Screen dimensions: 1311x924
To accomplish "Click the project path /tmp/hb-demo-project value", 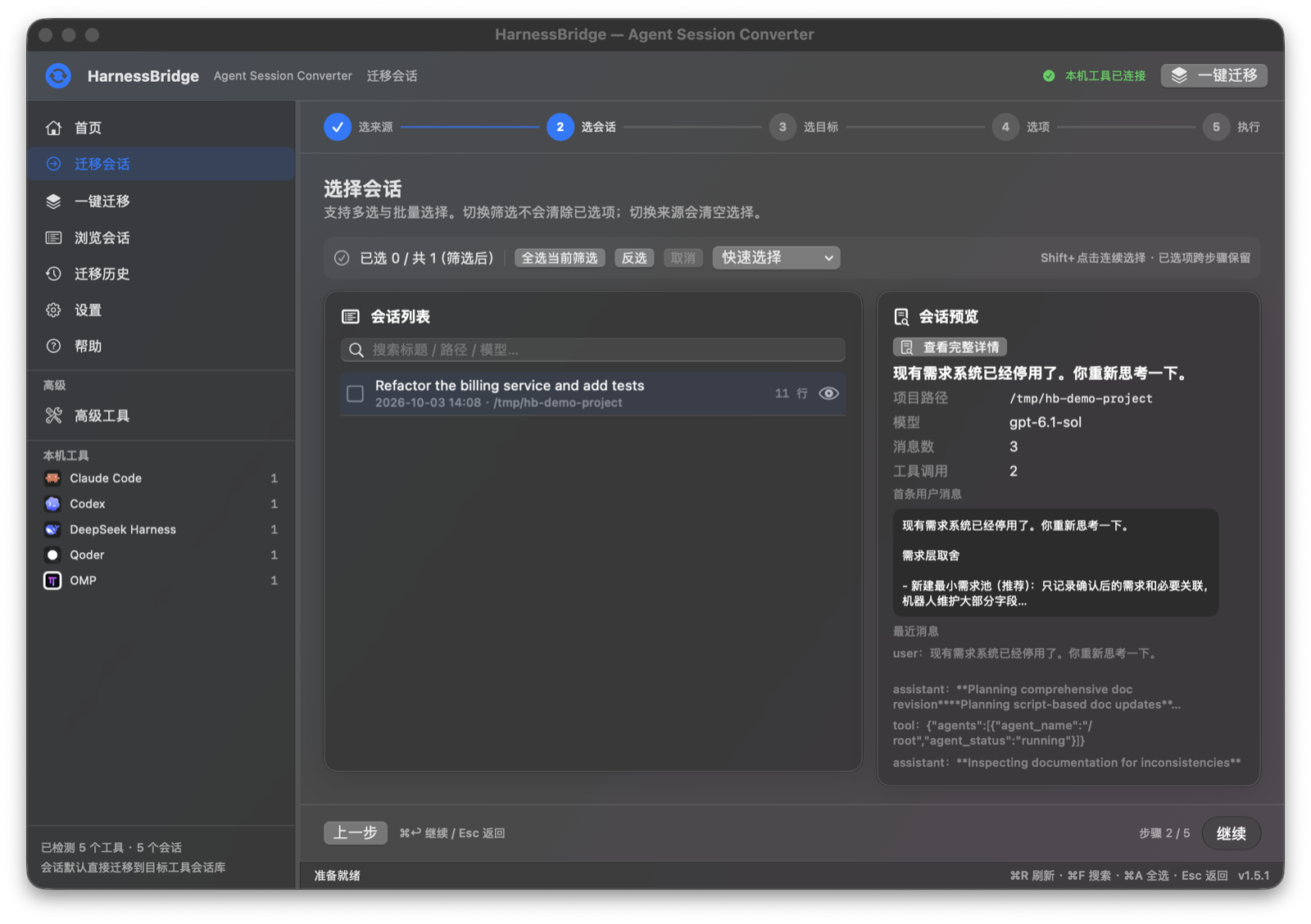I will coord(1081,398).
